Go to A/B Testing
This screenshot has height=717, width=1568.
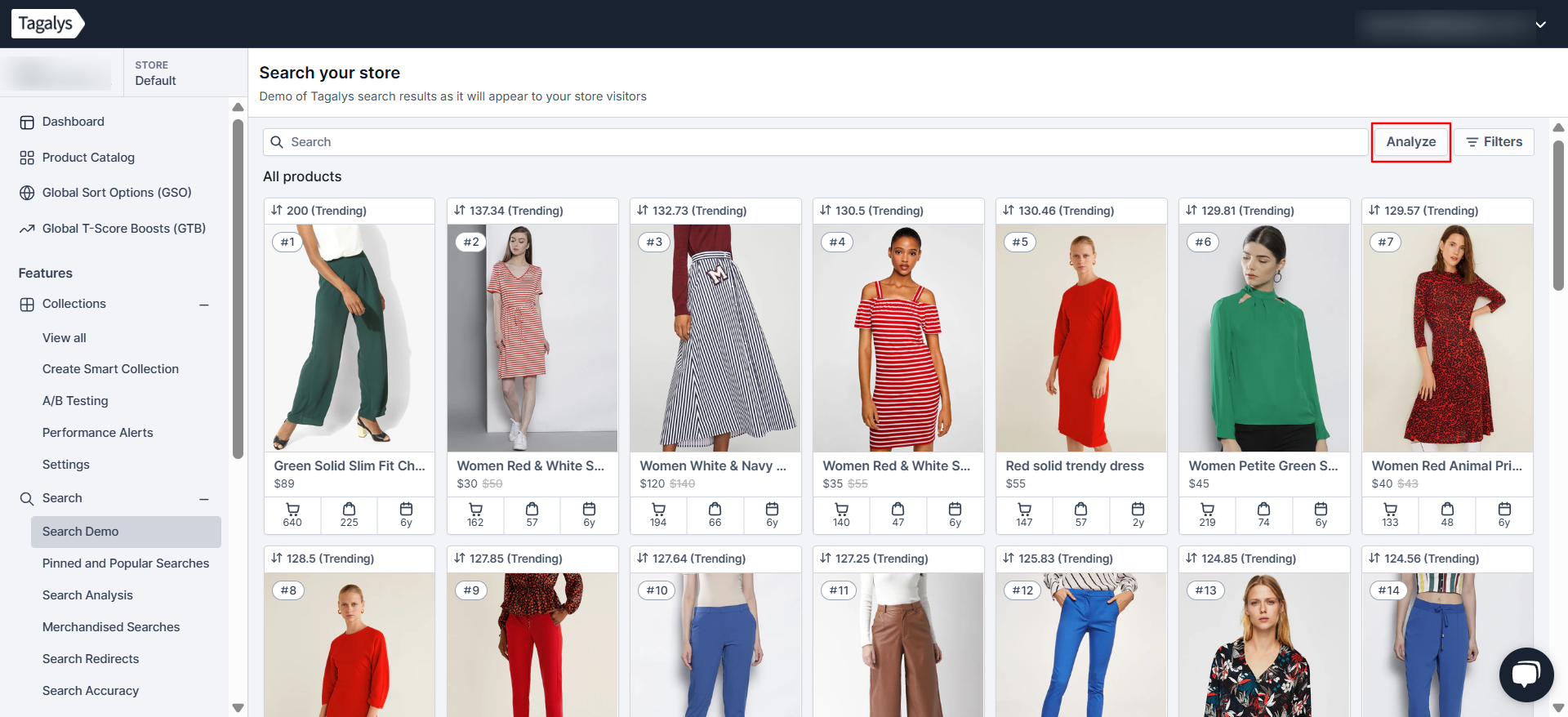[75, 401]
